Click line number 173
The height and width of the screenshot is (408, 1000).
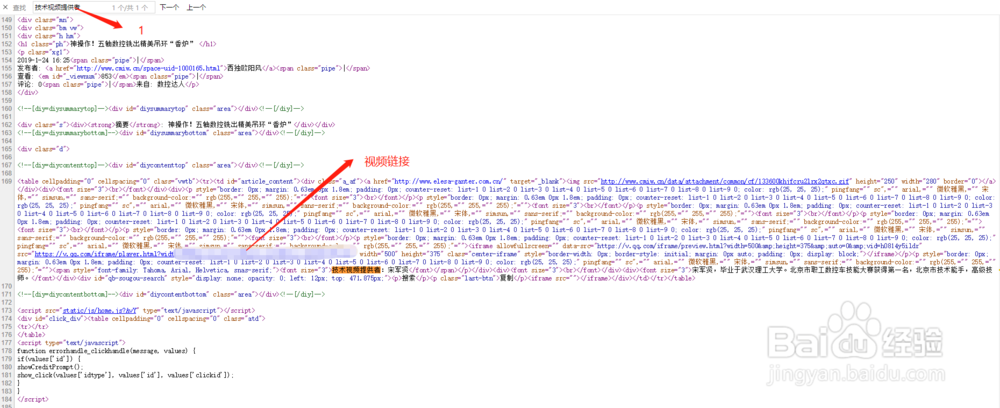click(6, 309)
